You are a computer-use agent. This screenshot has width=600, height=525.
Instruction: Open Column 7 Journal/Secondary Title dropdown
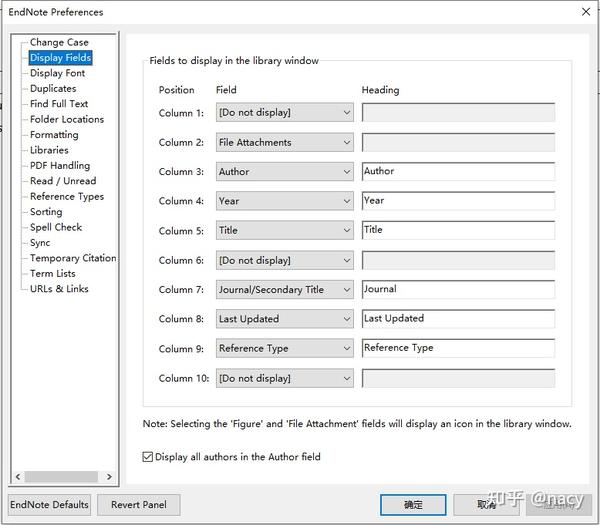pyautogui.click(x=285, y=290)
